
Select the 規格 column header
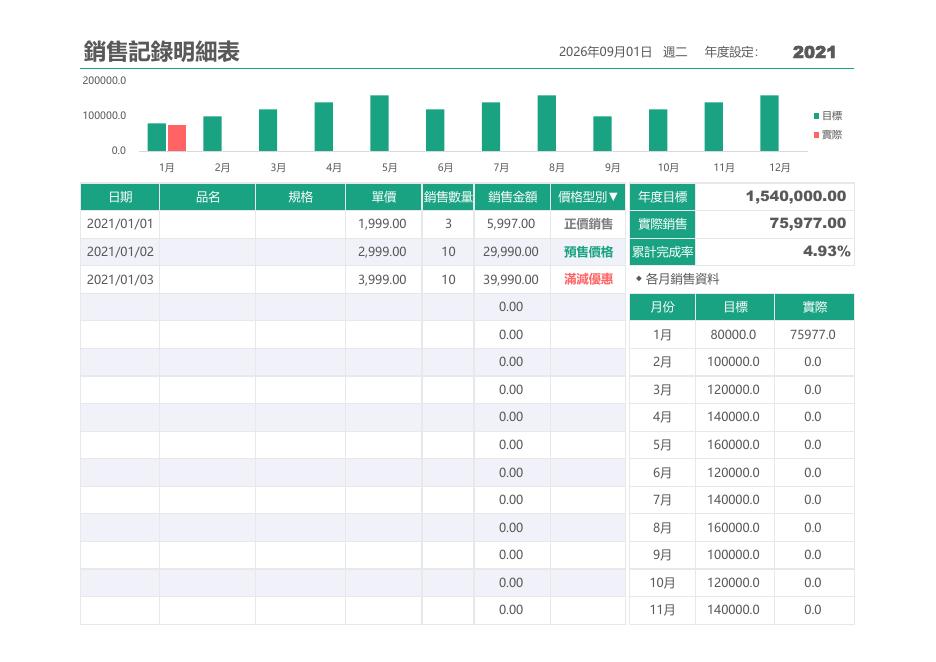pyautogui.click(x=300, y=197)
